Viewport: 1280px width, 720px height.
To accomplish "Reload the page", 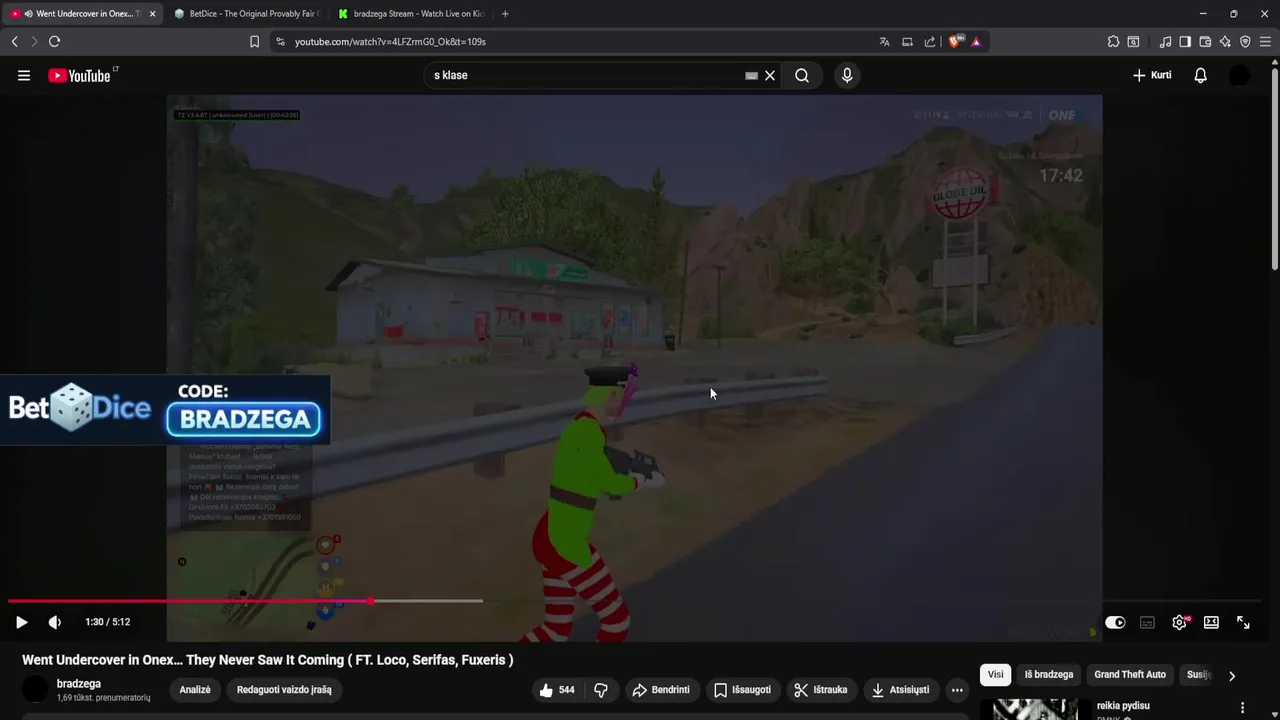I will (x=54, y=42).
